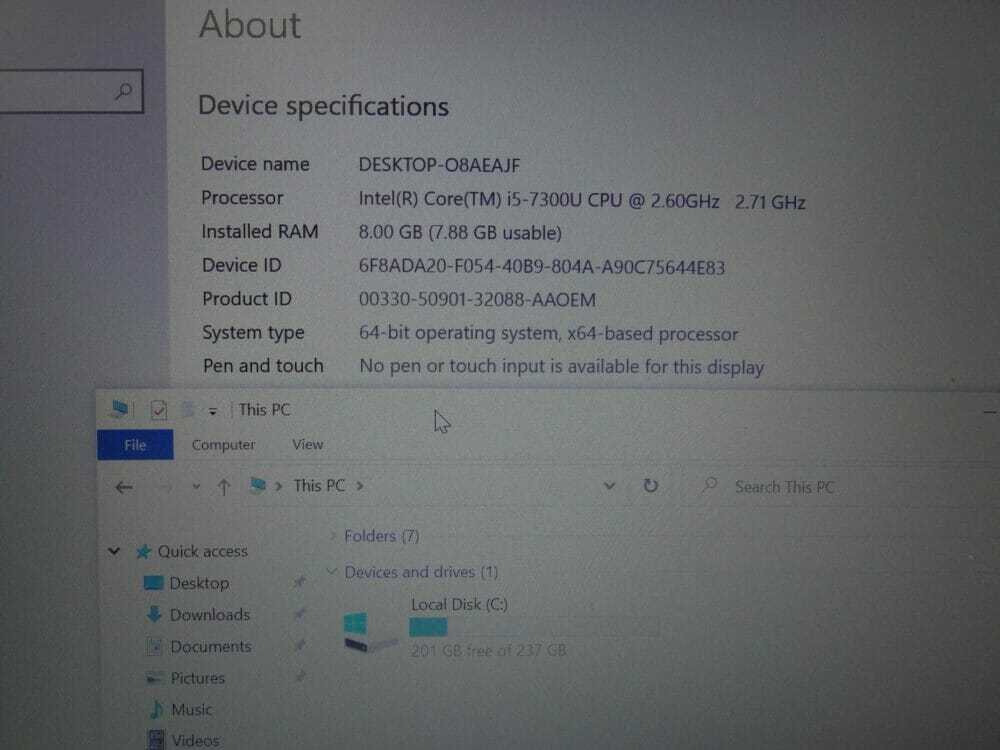This screenshot has height=750, width=1000.
Task: Click the Local Disk (C:) label
Action: (459, 604)
